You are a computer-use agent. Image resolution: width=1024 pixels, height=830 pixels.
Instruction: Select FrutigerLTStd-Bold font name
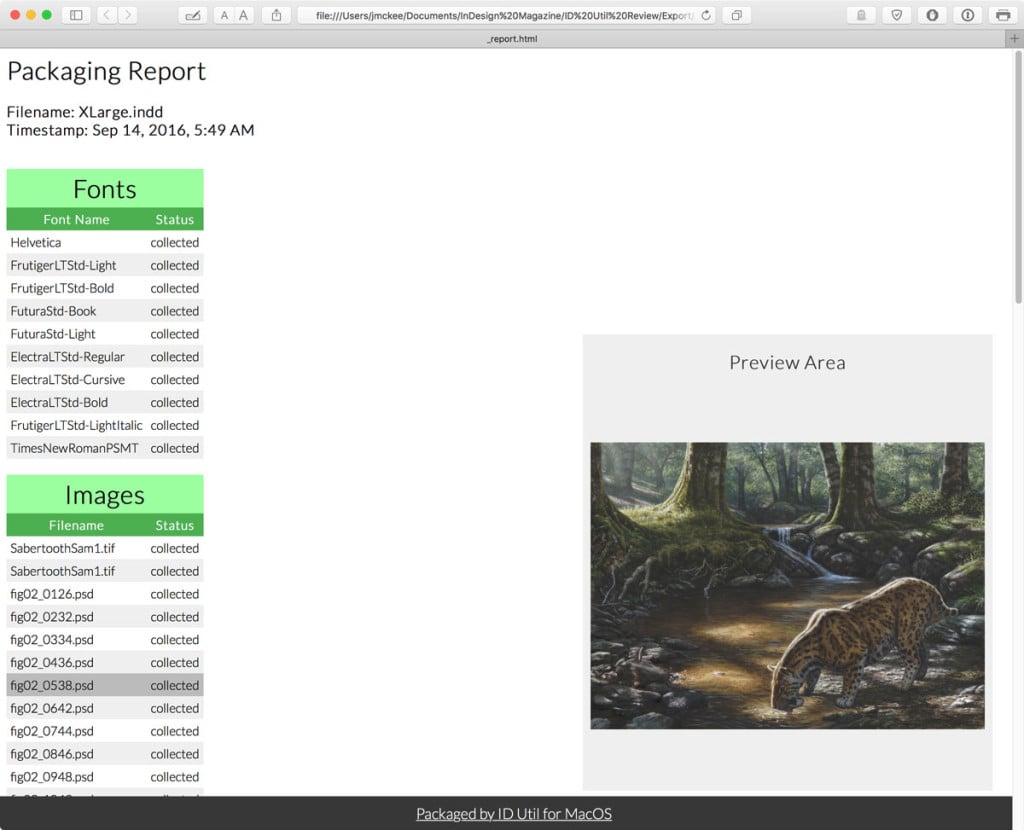62,288
